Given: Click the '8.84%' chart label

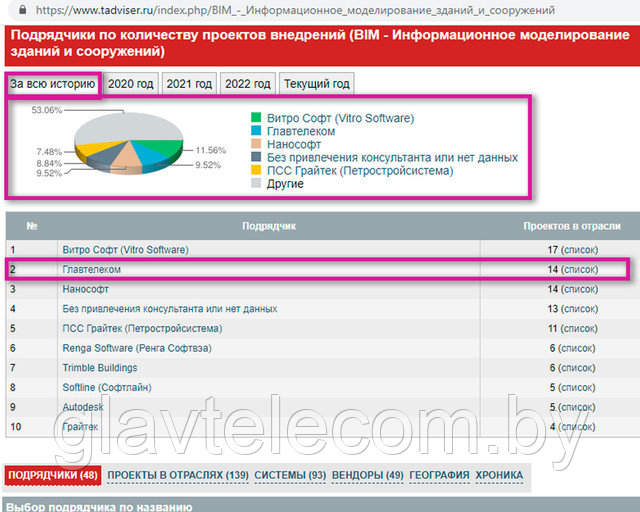Looking at the screenshot, I should click(49, 163).
